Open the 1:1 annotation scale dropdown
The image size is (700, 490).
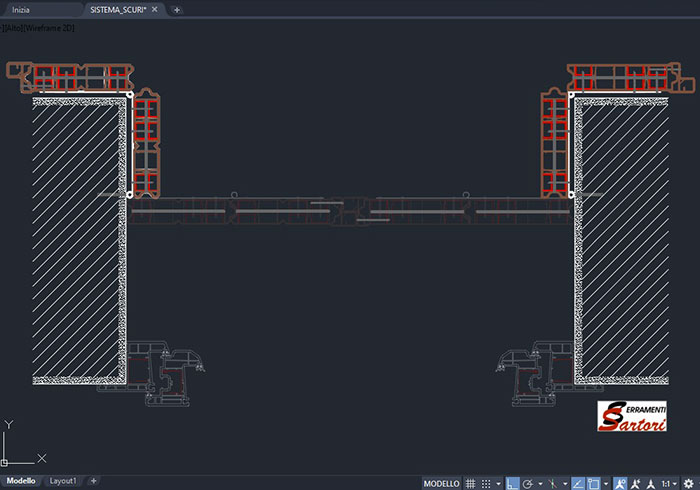point(668,483)
